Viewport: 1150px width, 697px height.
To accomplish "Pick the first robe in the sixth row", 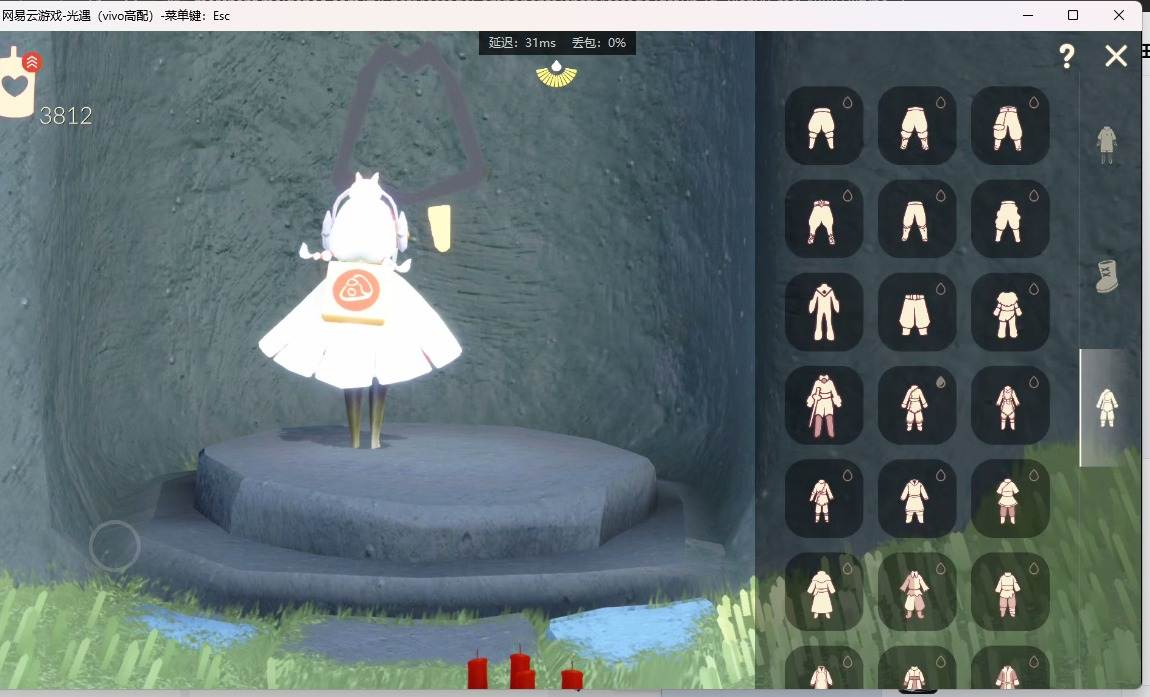I will [824, 591].
